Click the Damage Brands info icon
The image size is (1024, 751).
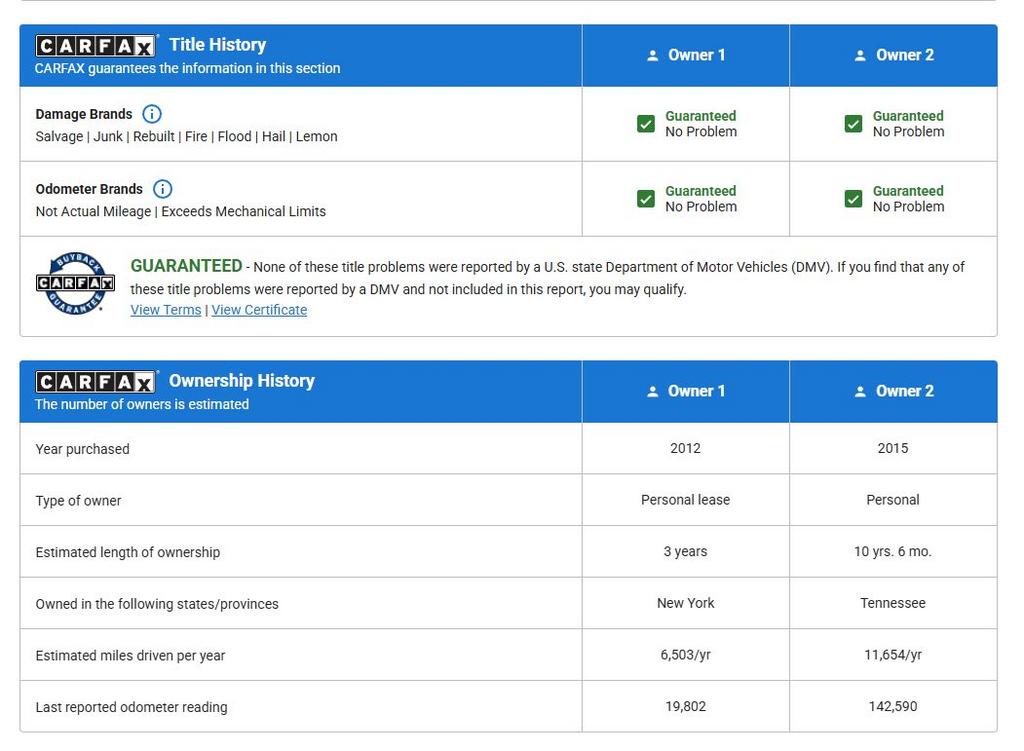point(152,114)
